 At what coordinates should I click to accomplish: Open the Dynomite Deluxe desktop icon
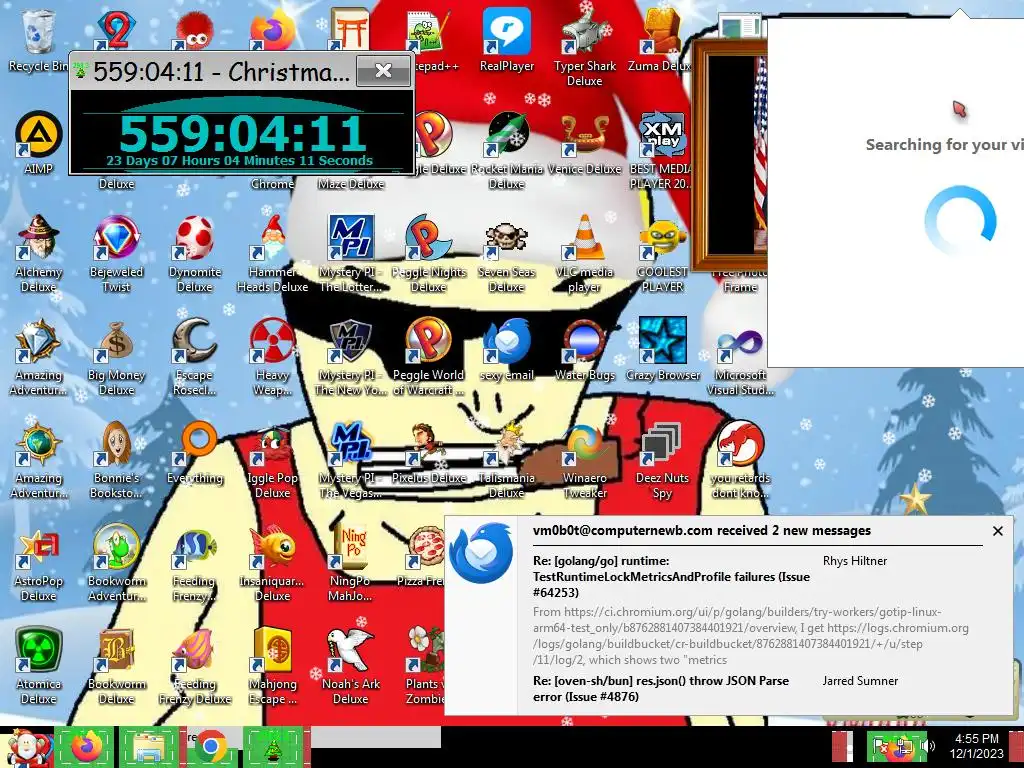(195, 253)
